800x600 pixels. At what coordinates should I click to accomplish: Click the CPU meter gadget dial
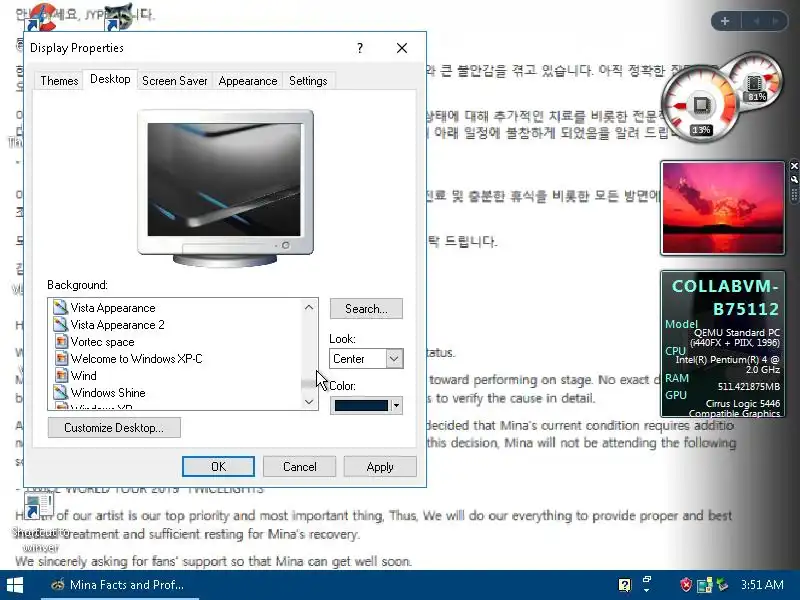point(700,106)
